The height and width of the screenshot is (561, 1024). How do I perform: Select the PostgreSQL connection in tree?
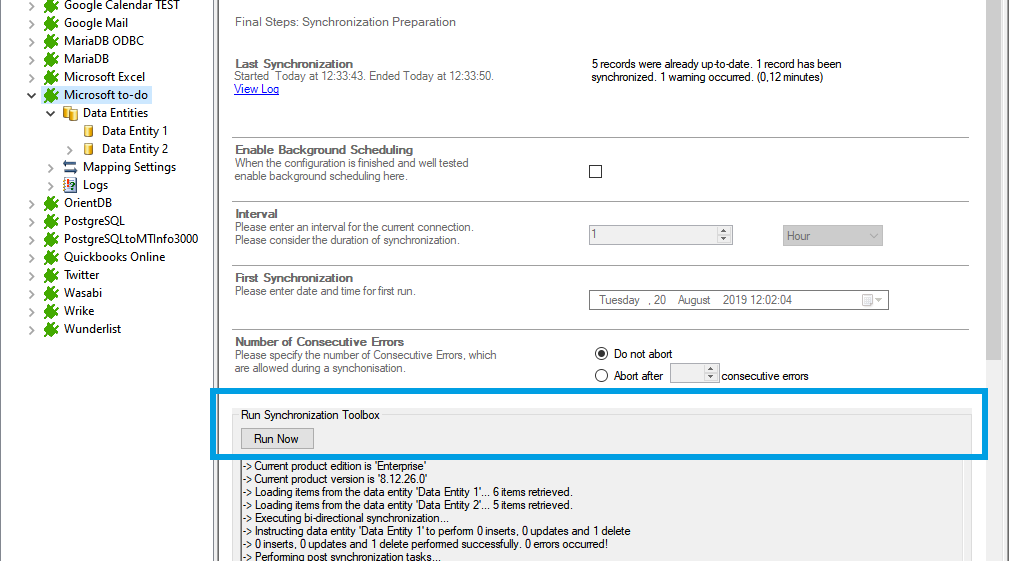94,221
